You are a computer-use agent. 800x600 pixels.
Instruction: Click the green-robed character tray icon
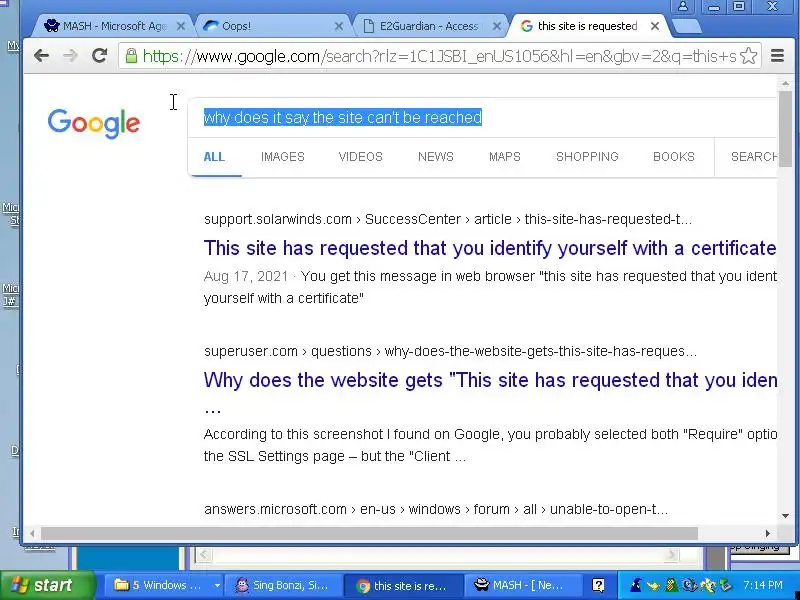click(671, 585)
